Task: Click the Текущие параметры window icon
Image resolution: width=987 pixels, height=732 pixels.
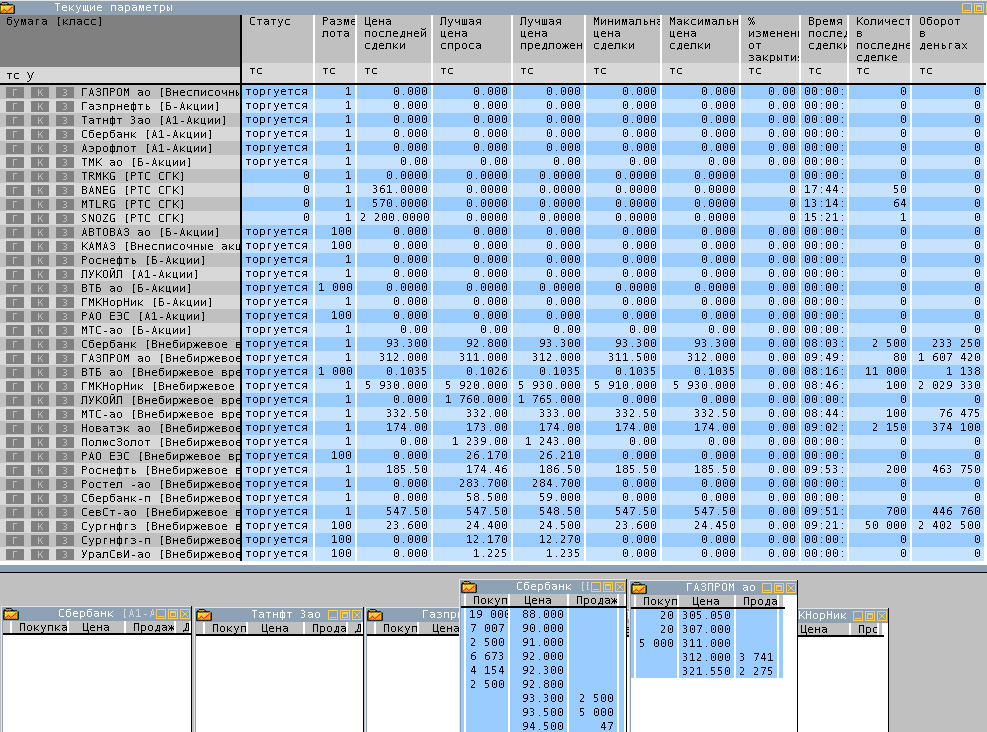Action: point(8,8)
